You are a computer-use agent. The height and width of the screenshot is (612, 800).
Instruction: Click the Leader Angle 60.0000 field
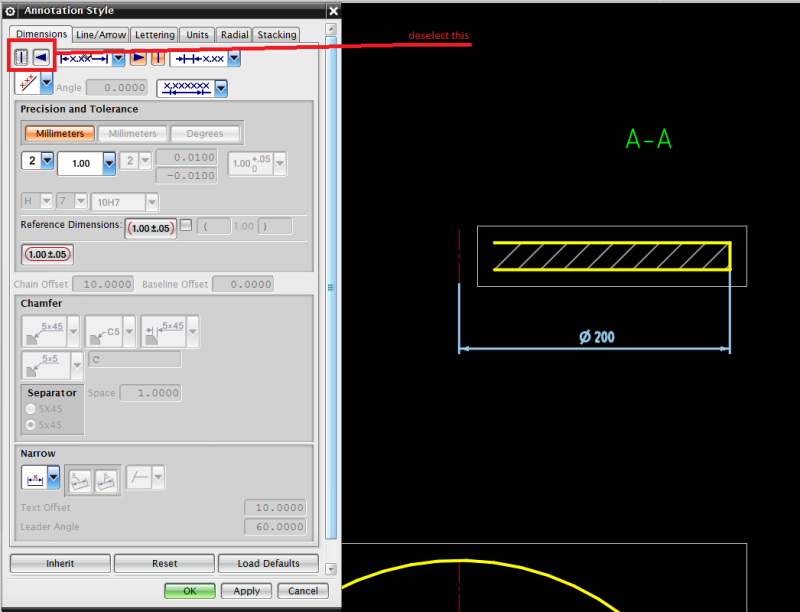[275, 526]
